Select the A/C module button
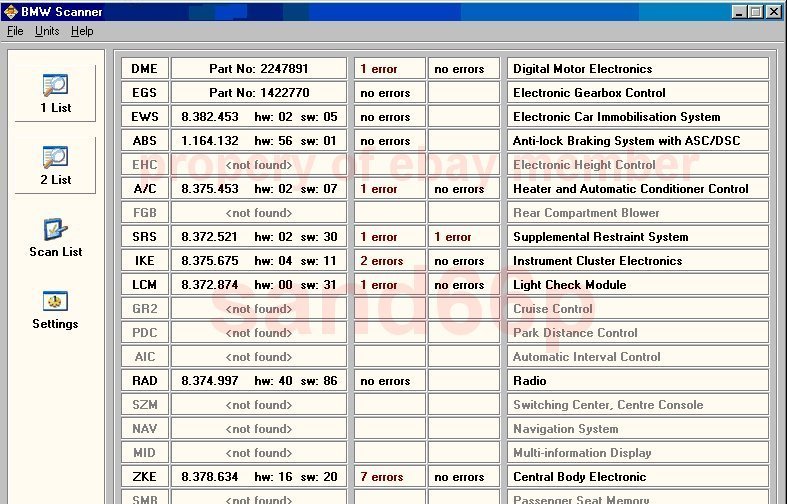The image size is (787, 504). [145, 189]
